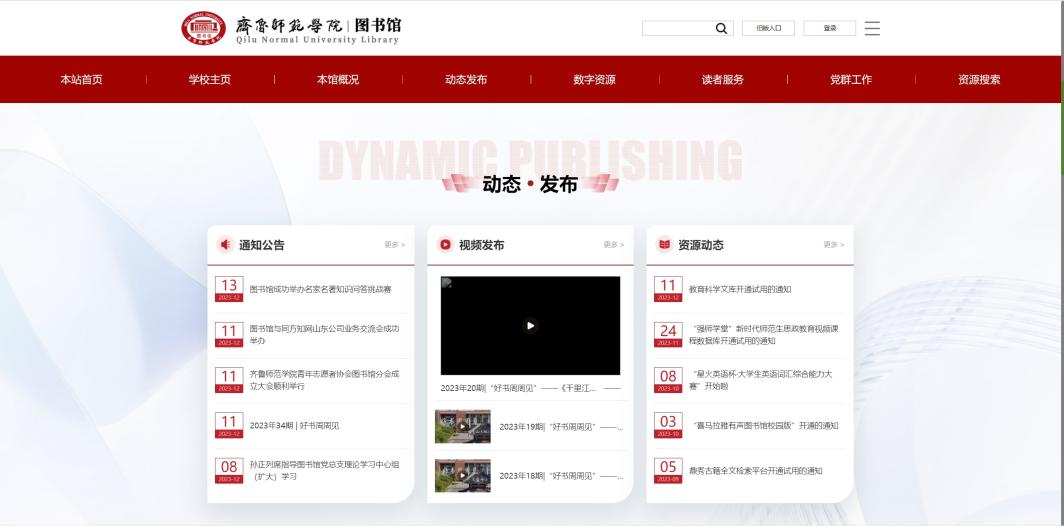Click the book icon beside 资源动态
Viewport: 1064px width, 526px height.
664,245
